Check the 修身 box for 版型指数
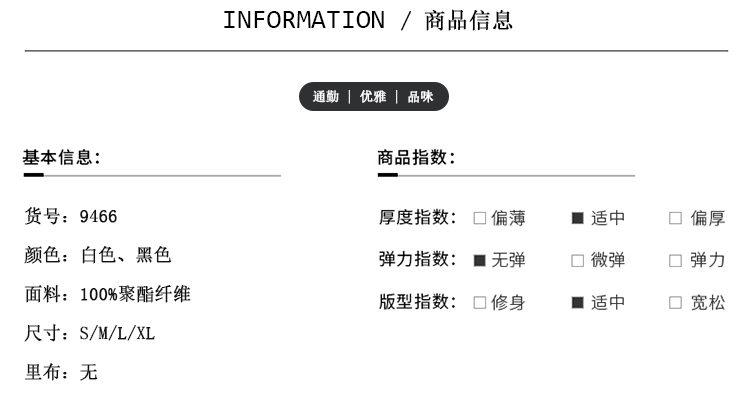 pos(479,302)
